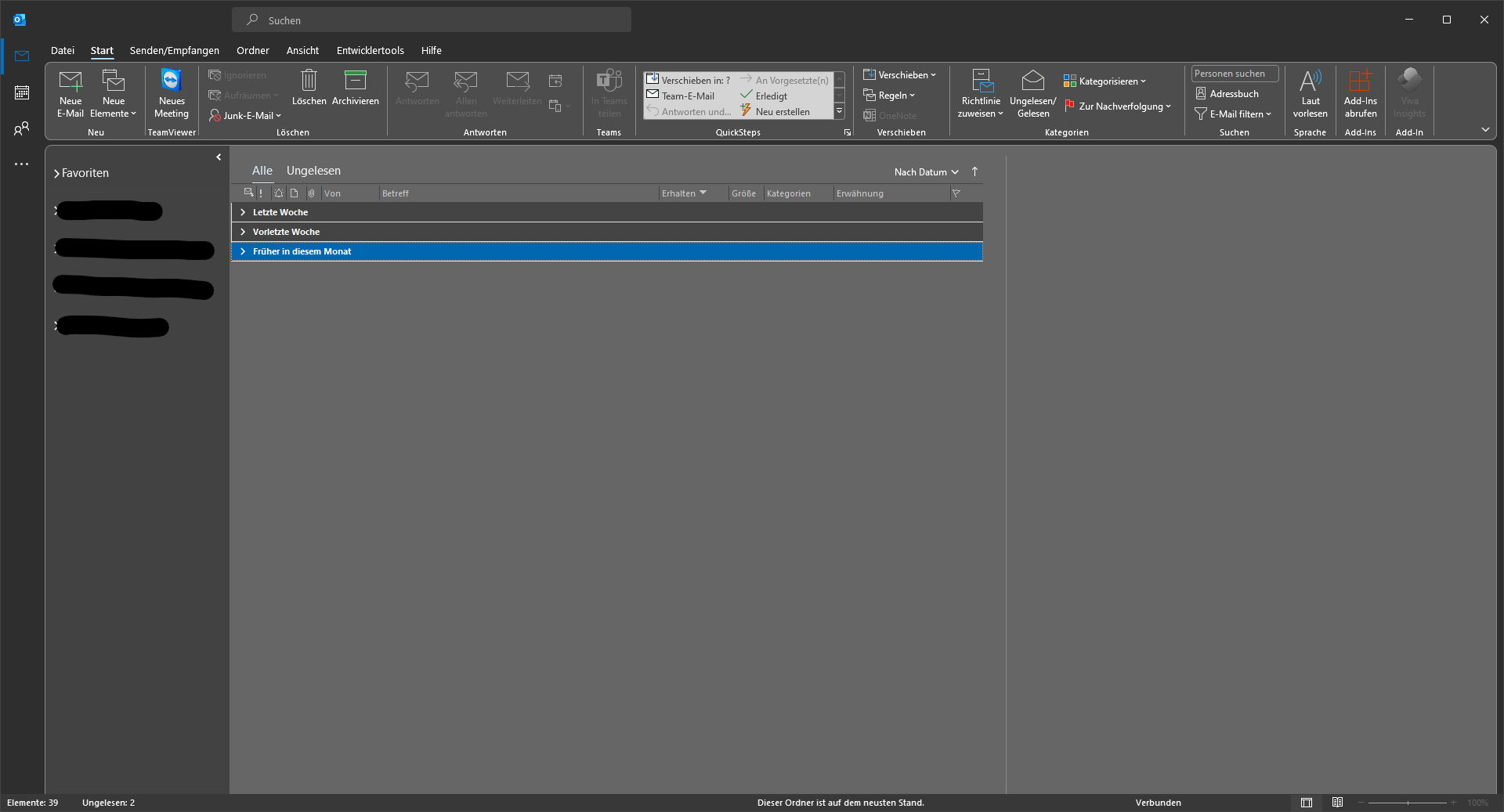Image resolution: width=1504 pixels, height=812 pixels.
Task: Switch to Mail view in sidebar
Action: tap(22, 56)
